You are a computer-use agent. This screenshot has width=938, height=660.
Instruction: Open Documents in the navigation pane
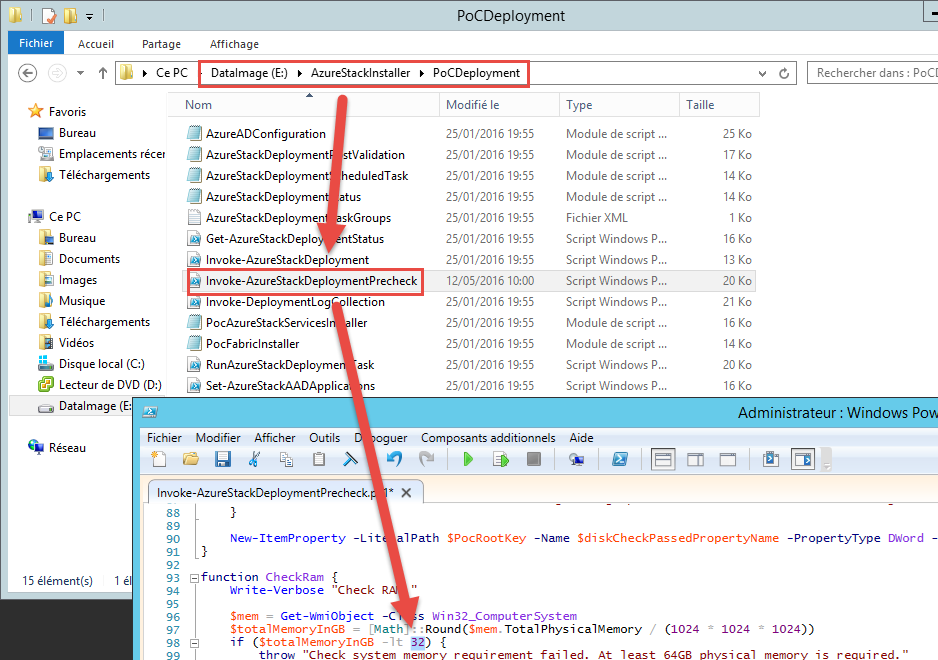tap(89, 258)
